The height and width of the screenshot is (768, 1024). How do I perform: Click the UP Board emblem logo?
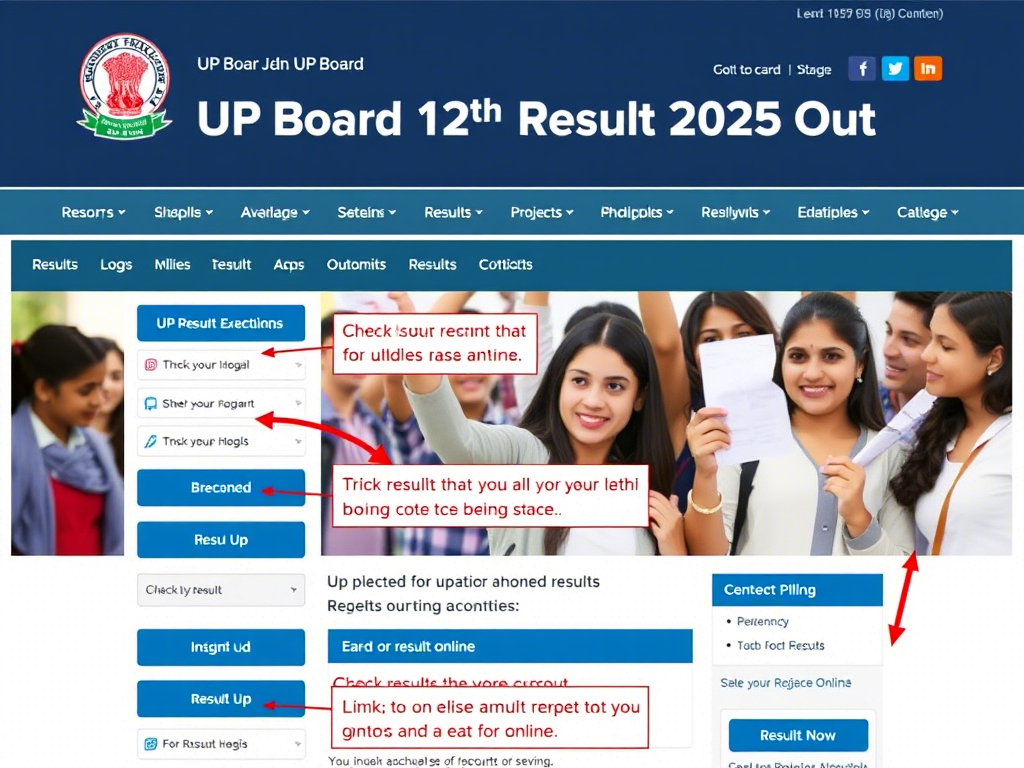(x=124, y=86)
